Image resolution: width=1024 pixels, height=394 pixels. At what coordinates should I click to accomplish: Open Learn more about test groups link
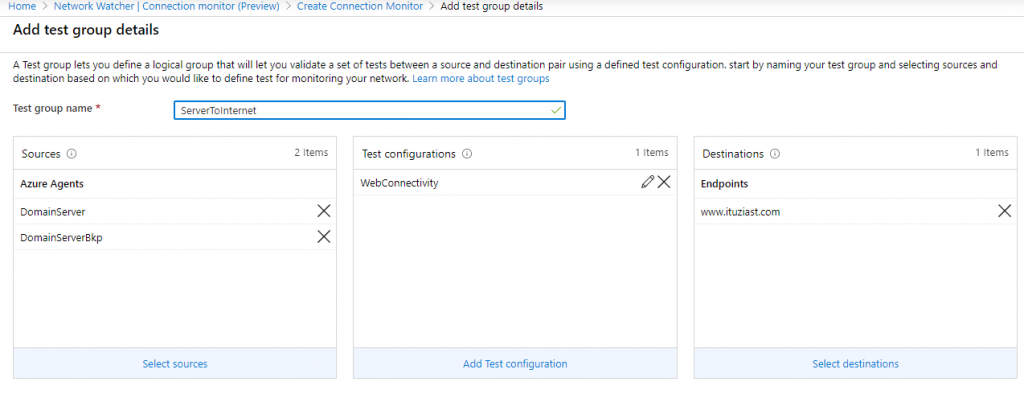481,78
